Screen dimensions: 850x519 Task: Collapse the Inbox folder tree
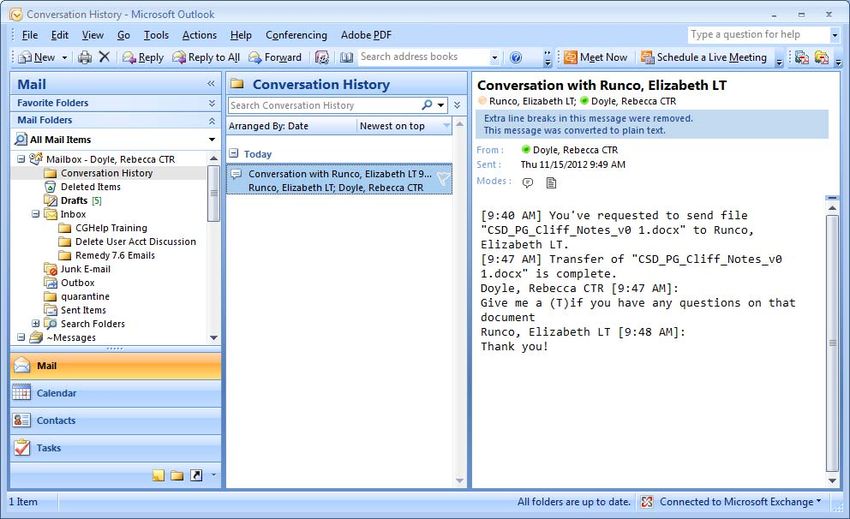coord(35,214)
